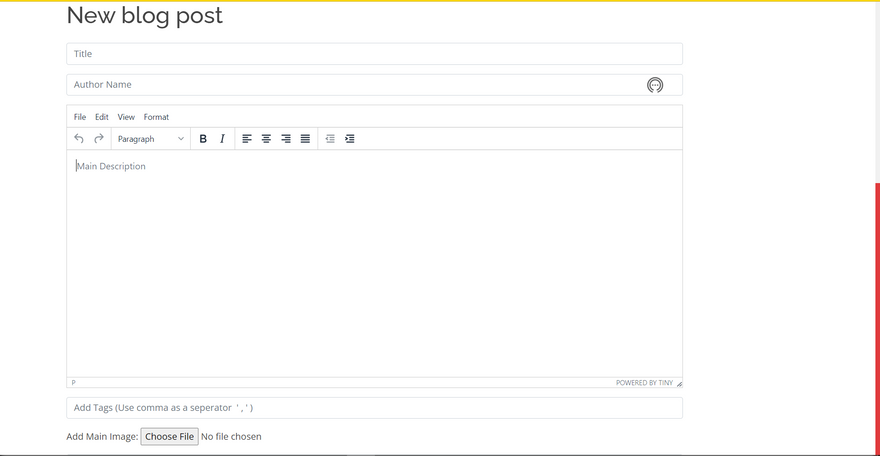Open the View menu
The image size is (880, 456).
click(126, 117)
